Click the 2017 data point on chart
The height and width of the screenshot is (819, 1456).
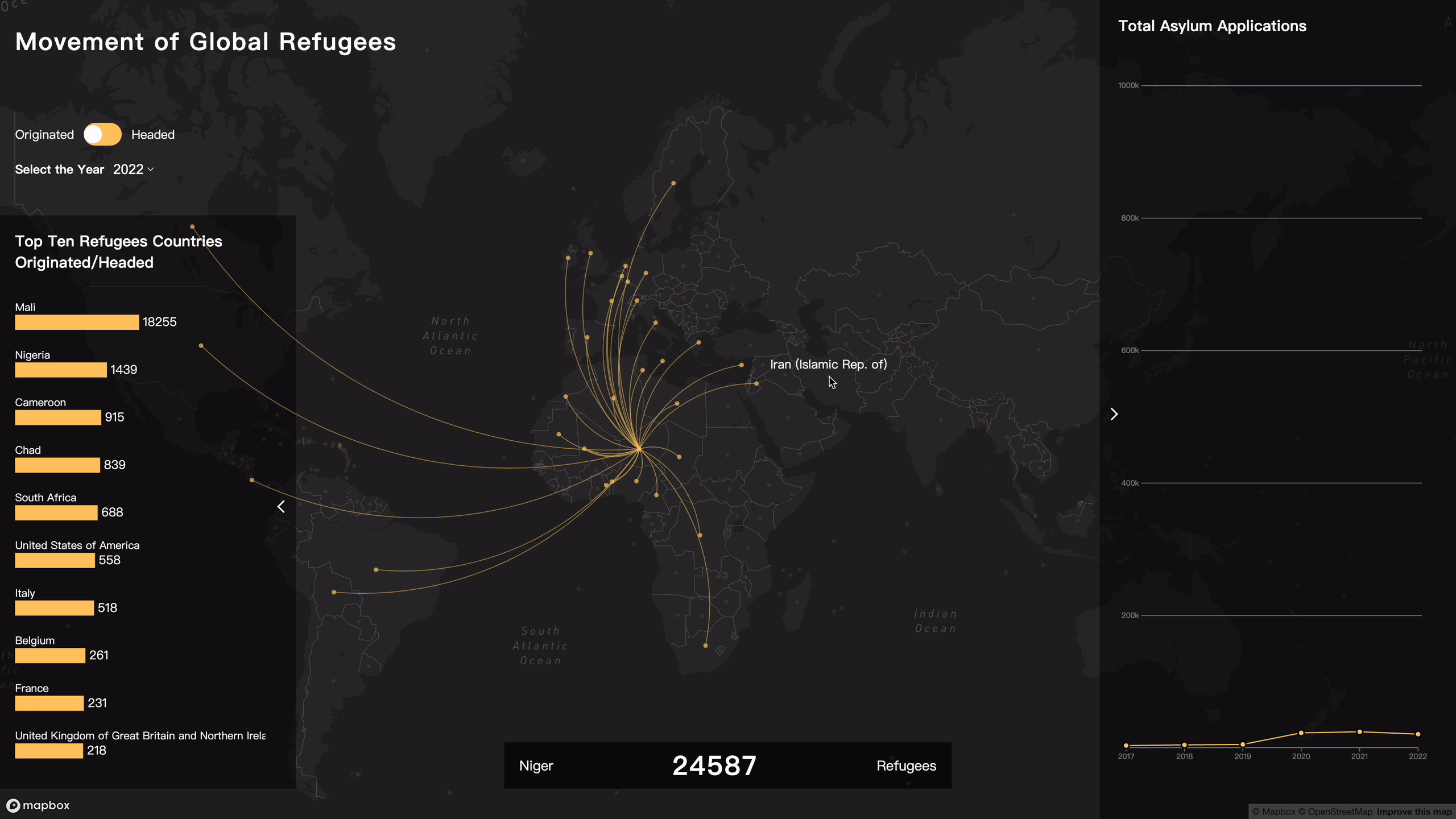[1126, 746]
